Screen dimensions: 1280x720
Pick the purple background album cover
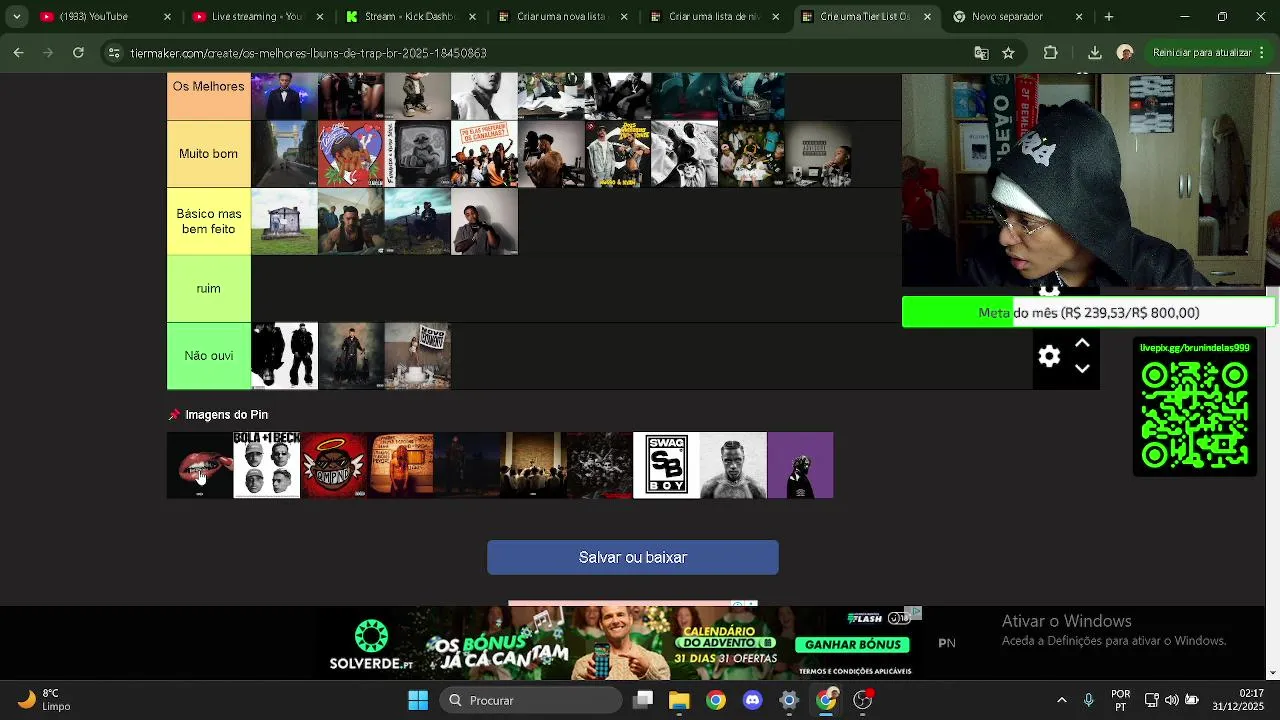pos(800,465)
